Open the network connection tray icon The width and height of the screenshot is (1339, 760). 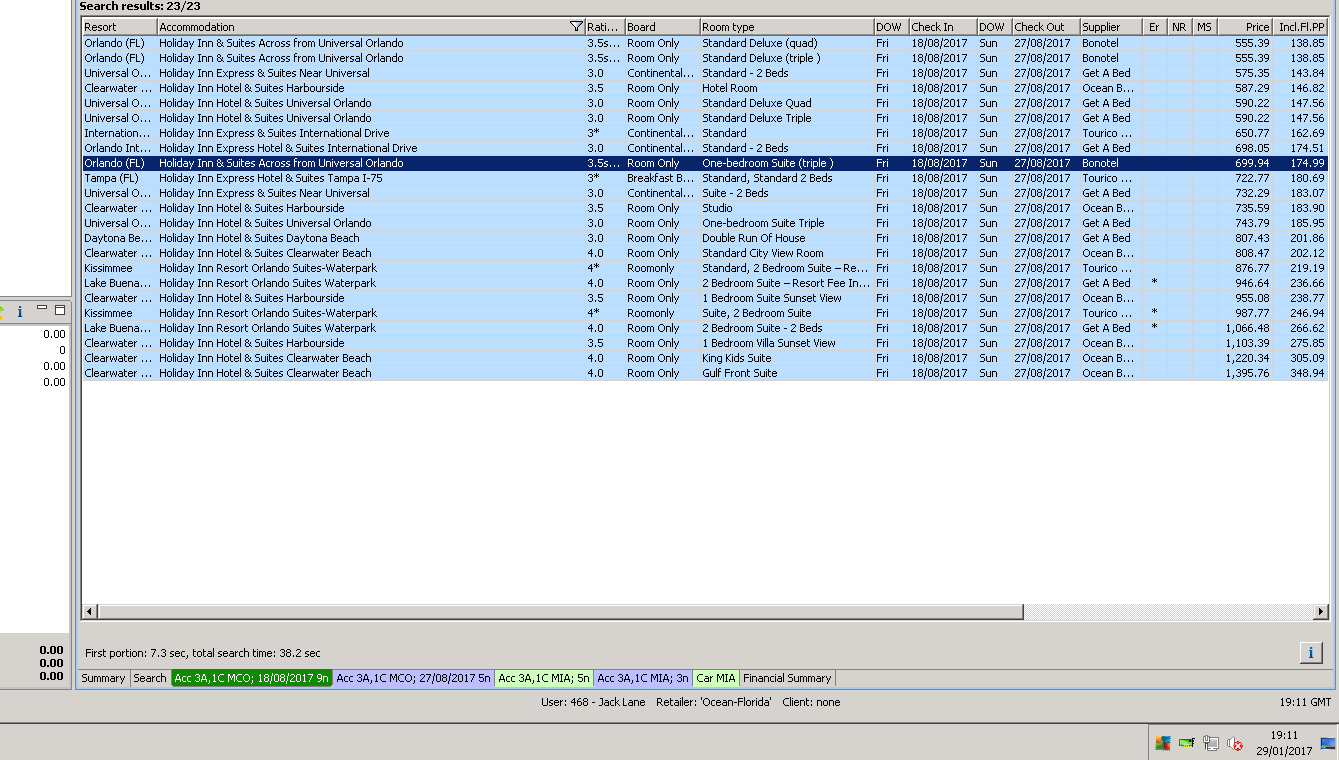coord(1210,743)
